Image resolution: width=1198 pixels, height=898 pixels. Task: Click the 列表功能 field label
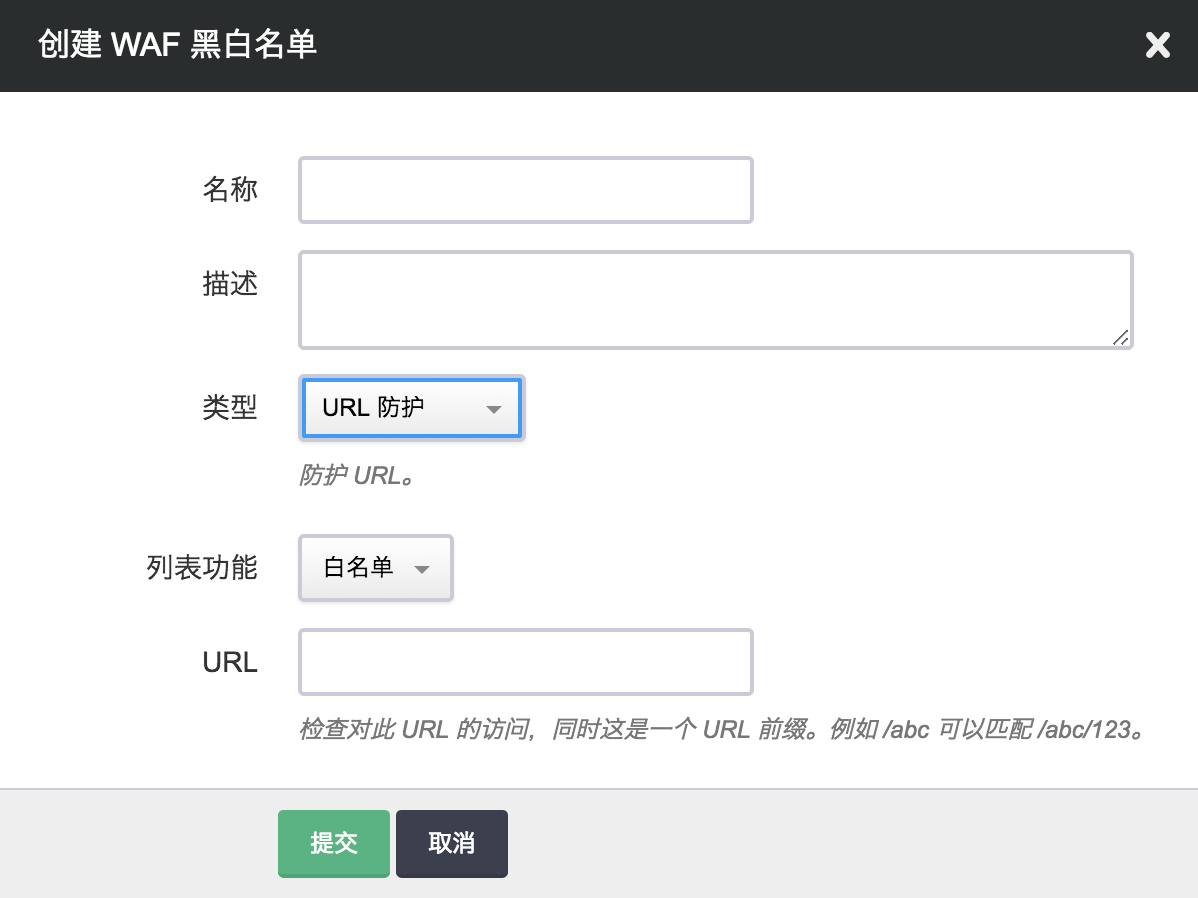202,568
